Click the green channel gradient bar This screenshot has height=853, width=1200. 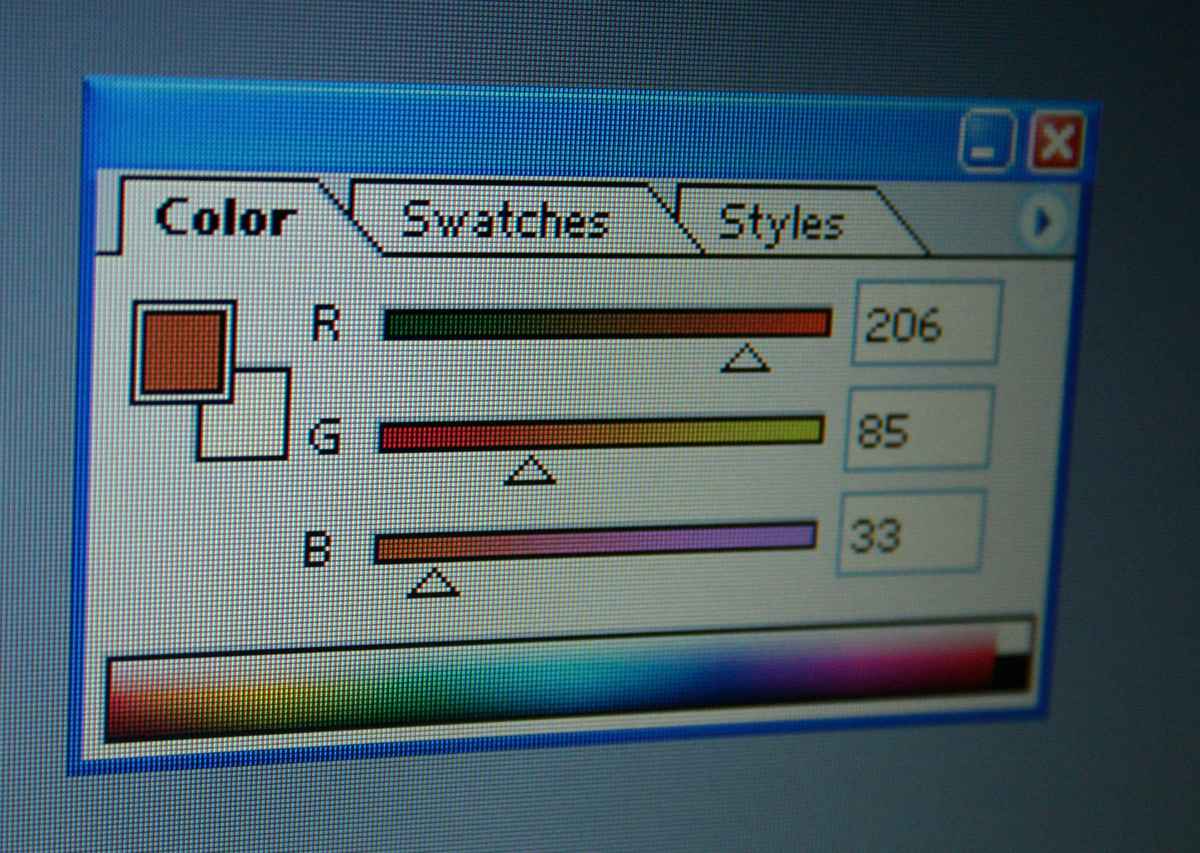(601, 435)
